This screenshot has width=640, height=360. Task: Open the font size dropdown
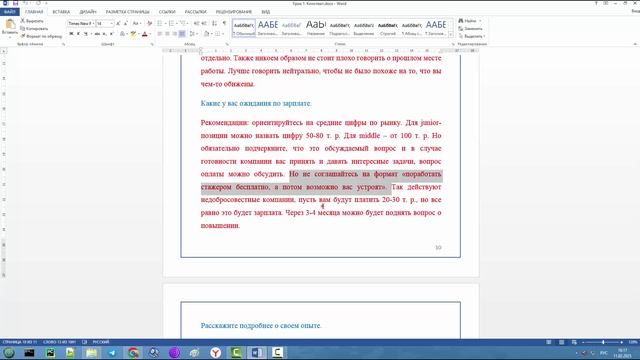click(x=111, y=24)
